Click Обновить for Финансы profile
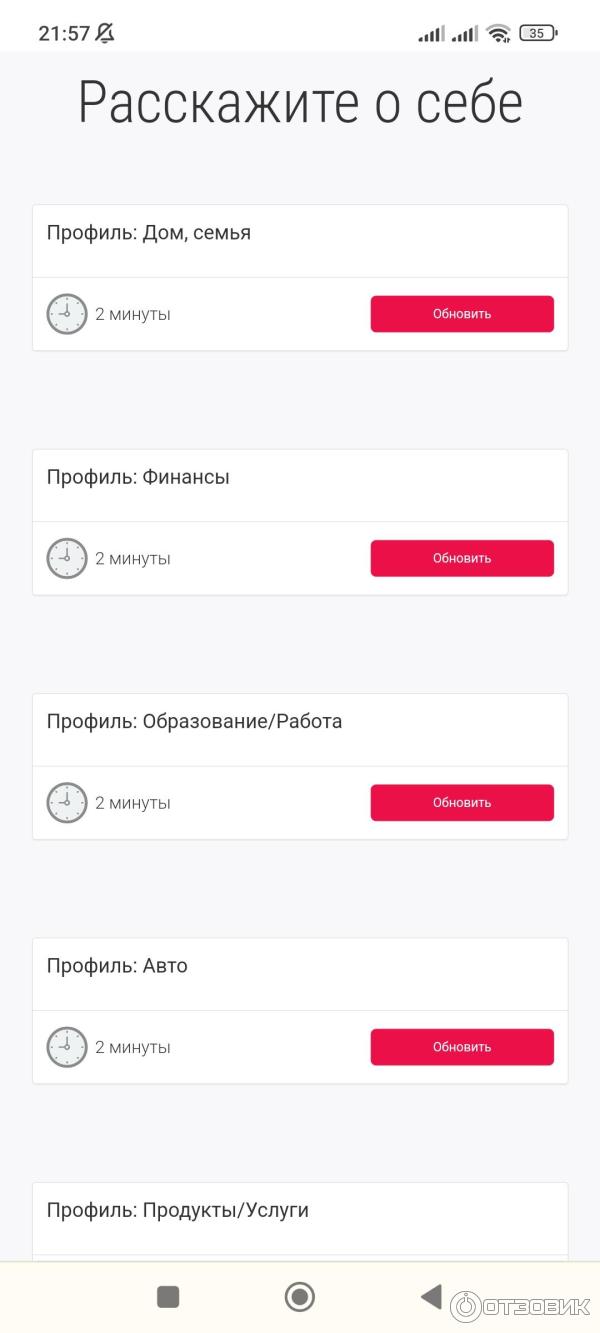Screen dimensions: 600x1333 tap(462, 558)
